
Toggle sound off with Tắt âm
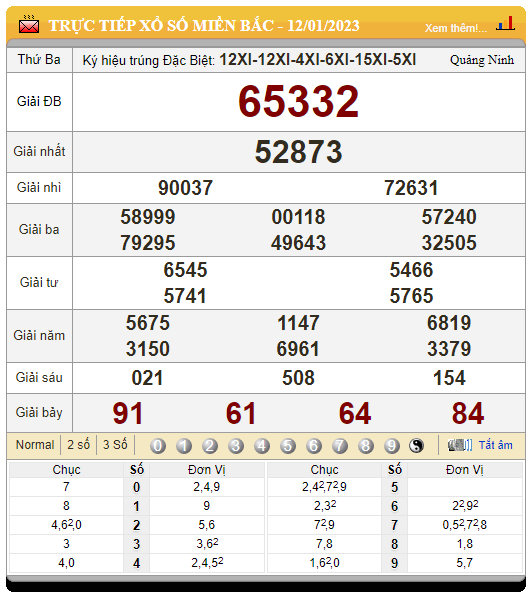(496, 445)
